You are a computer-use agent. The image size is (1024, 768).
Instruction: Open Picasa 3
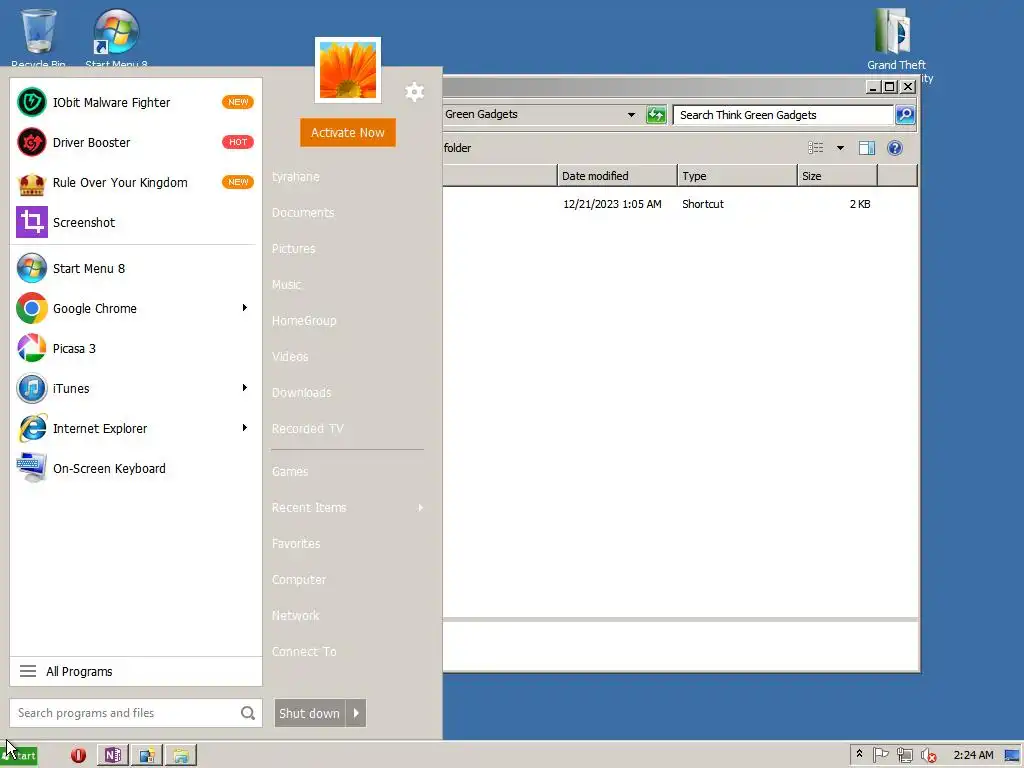coord(136,348)
